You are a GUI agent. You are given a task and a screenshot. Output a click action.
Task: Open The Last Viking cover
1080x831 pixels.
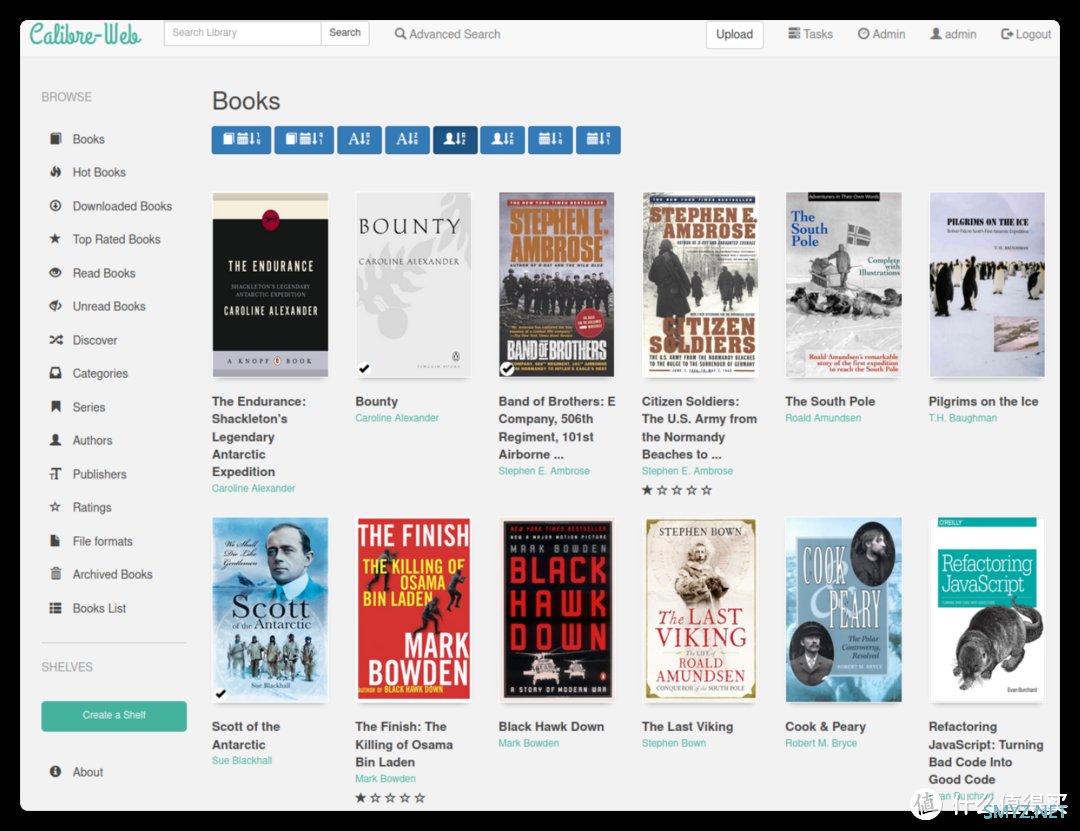point(700,610)
